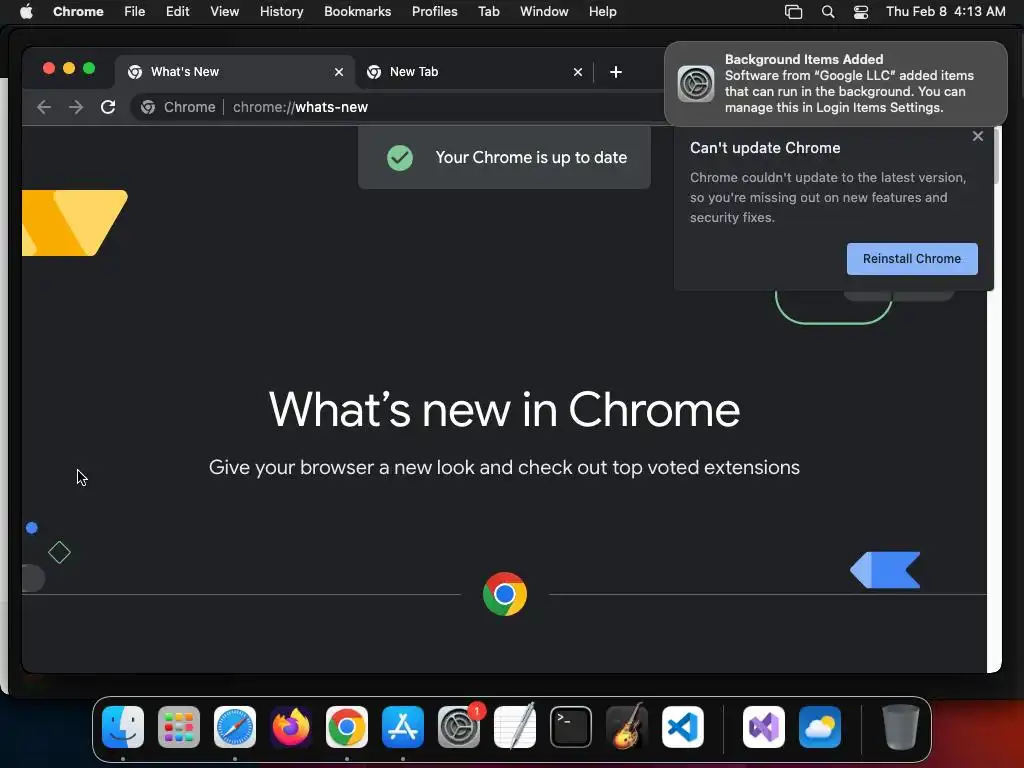Viewport: 1024px width, 768px height.
Task: Click the date and time in menu bar
Action: coord(946,12)
